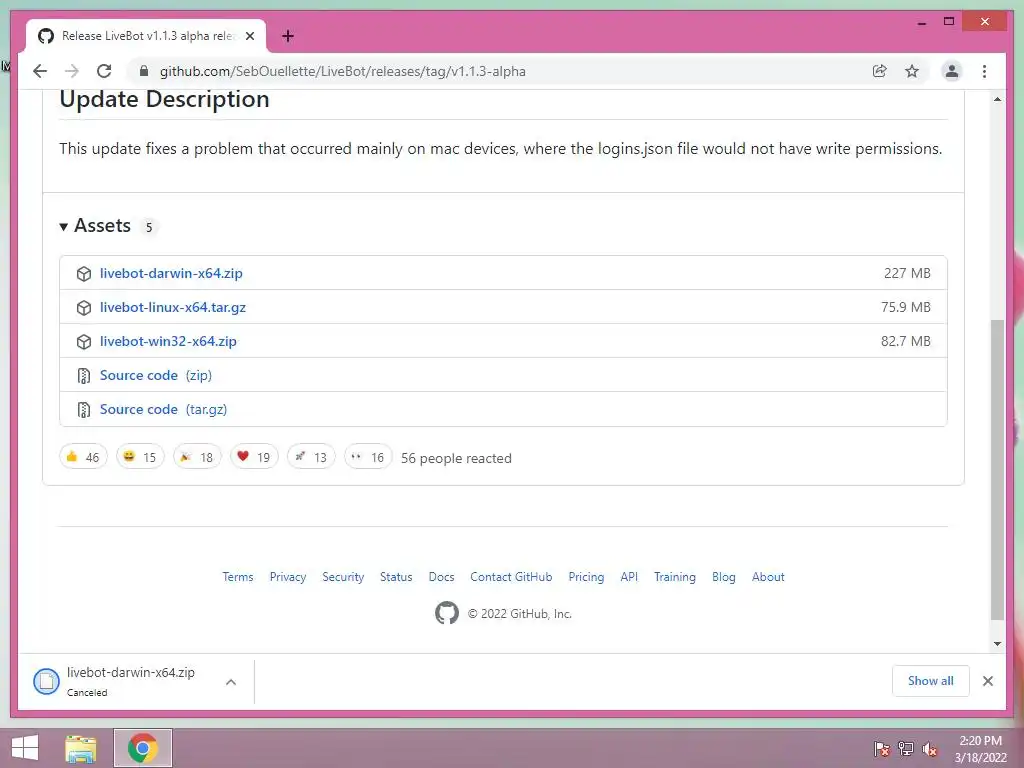Screen dimensions: 1024x768
Task: Click the GitHub Octocat footer logo
Action: 447,613
